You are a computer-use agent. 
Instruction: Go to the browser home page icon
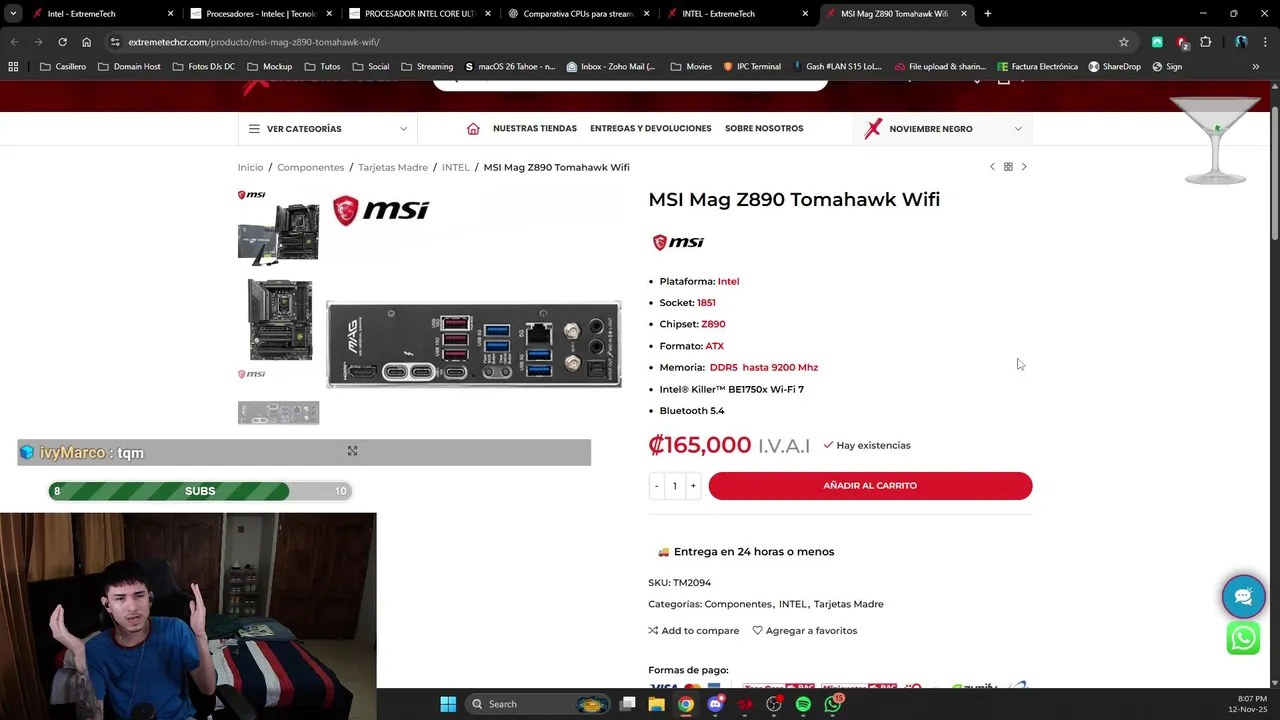click(x=86, y=42)
